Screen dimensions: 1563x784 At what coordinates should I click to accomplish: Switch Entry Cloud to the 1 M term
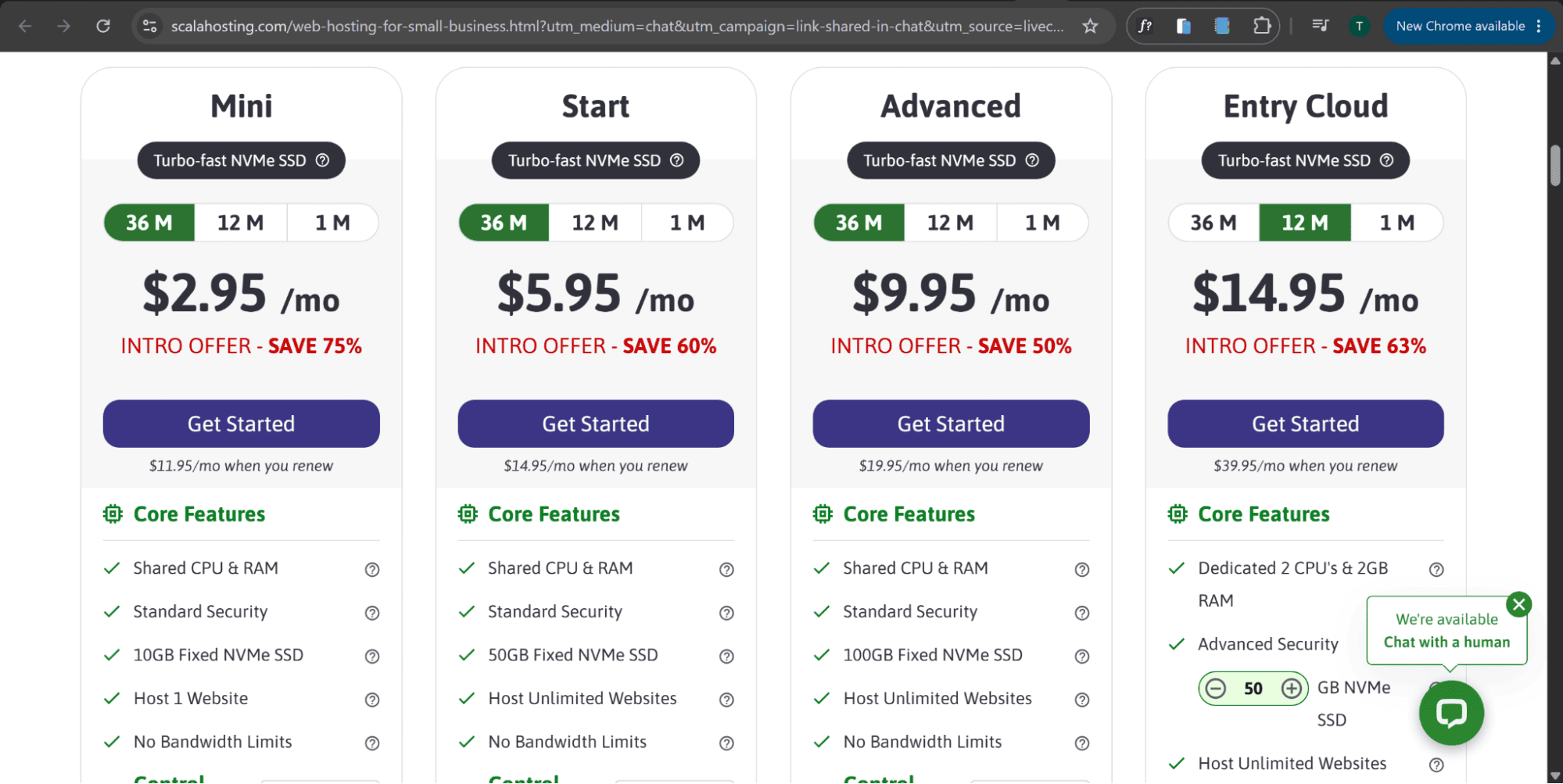click(x=1397, y=223)
